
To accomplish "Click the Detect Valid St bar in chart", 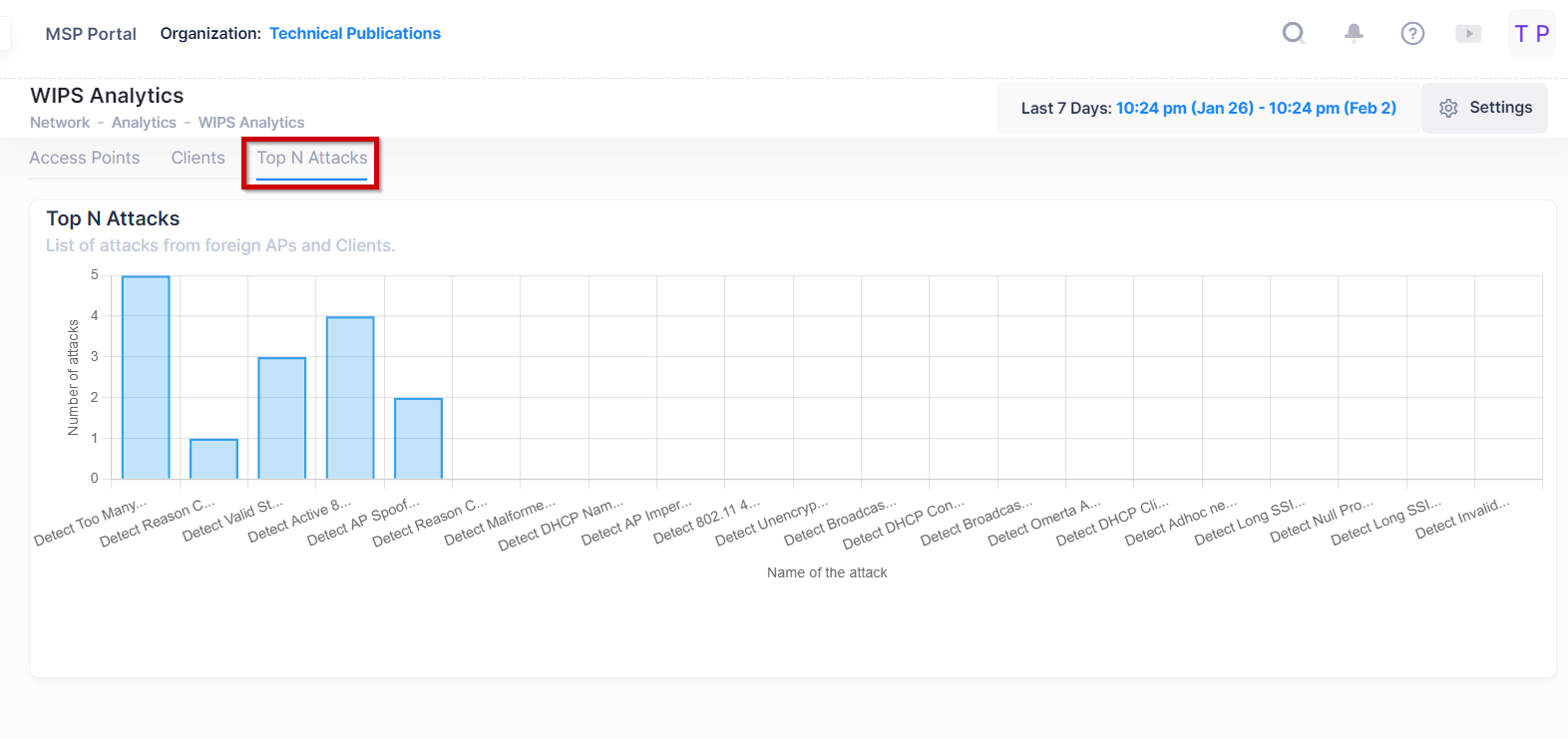I will (282, 418).
